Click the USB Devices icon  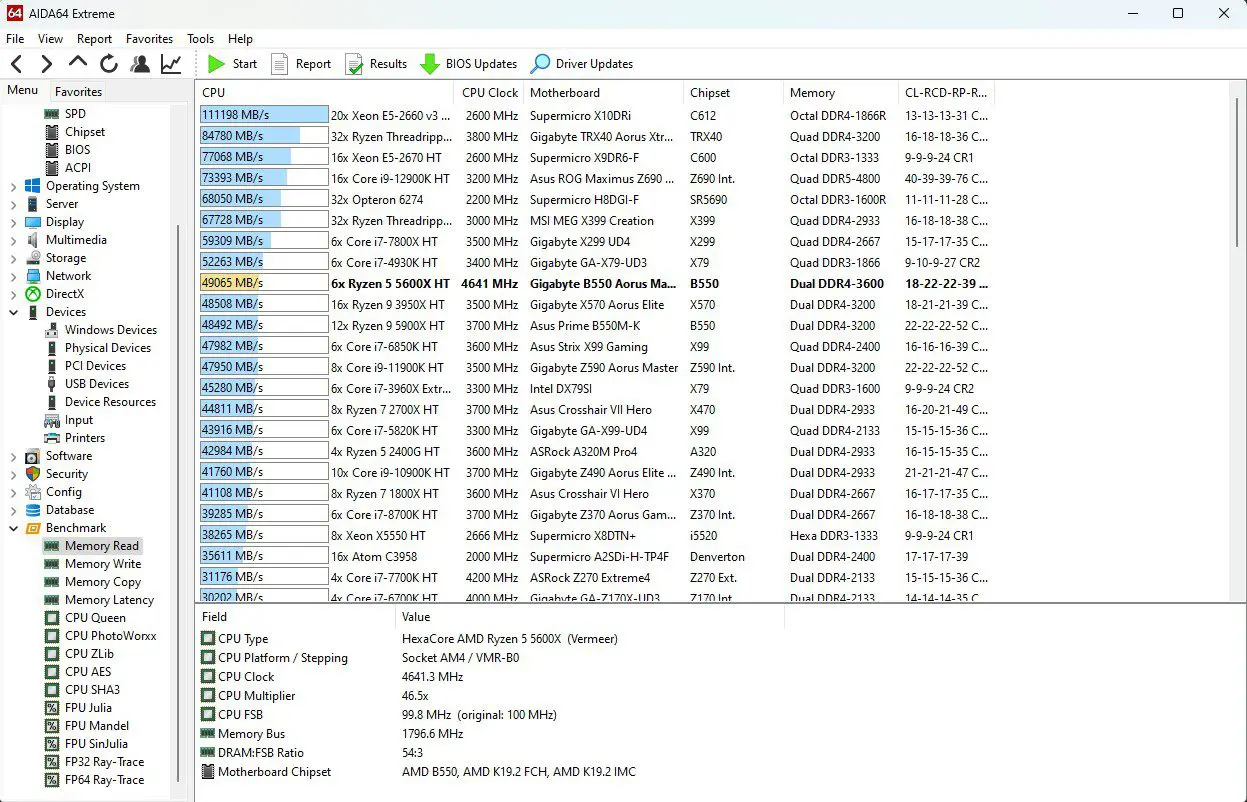pos(52,384)
